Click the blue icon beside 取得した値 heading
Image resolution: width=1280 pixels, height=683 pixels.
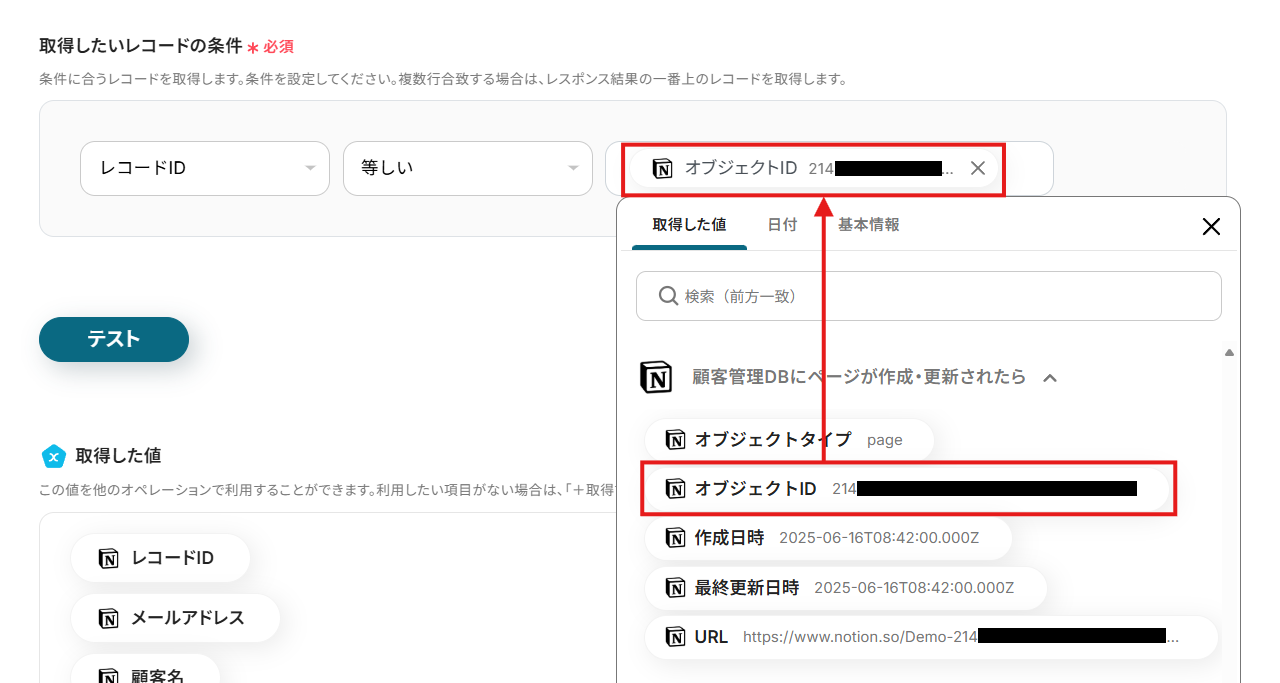pyautogui.click(x=53, y=456)
